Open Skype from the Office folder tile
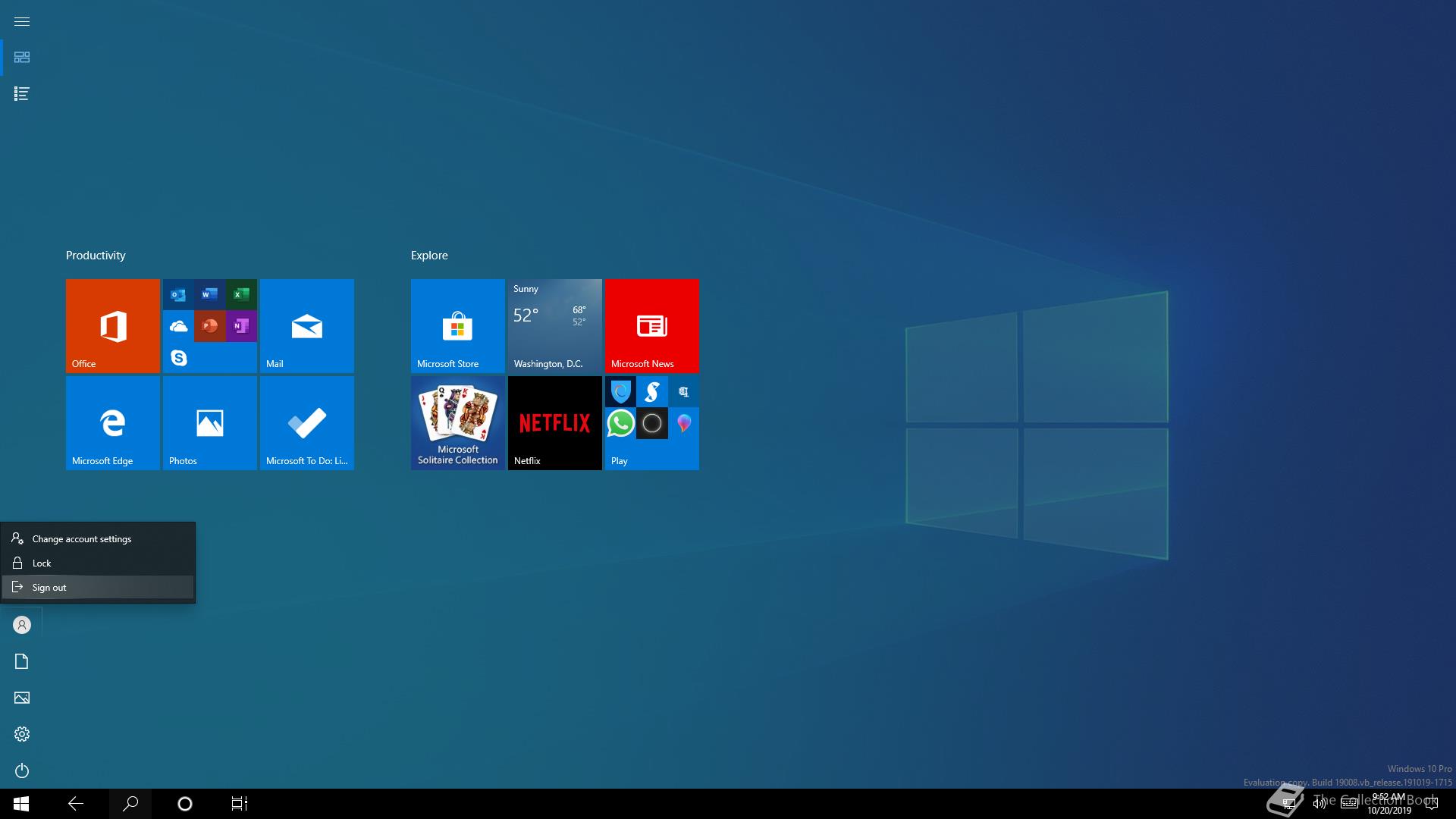This screenshot has width=1456, height=819. 178,357
